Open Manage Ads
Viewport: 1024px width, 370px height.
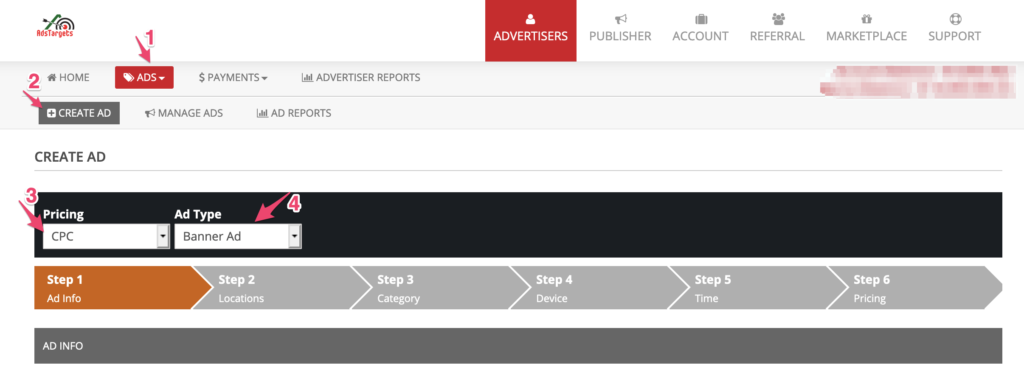pyautogui.click(x=184, y=113)
